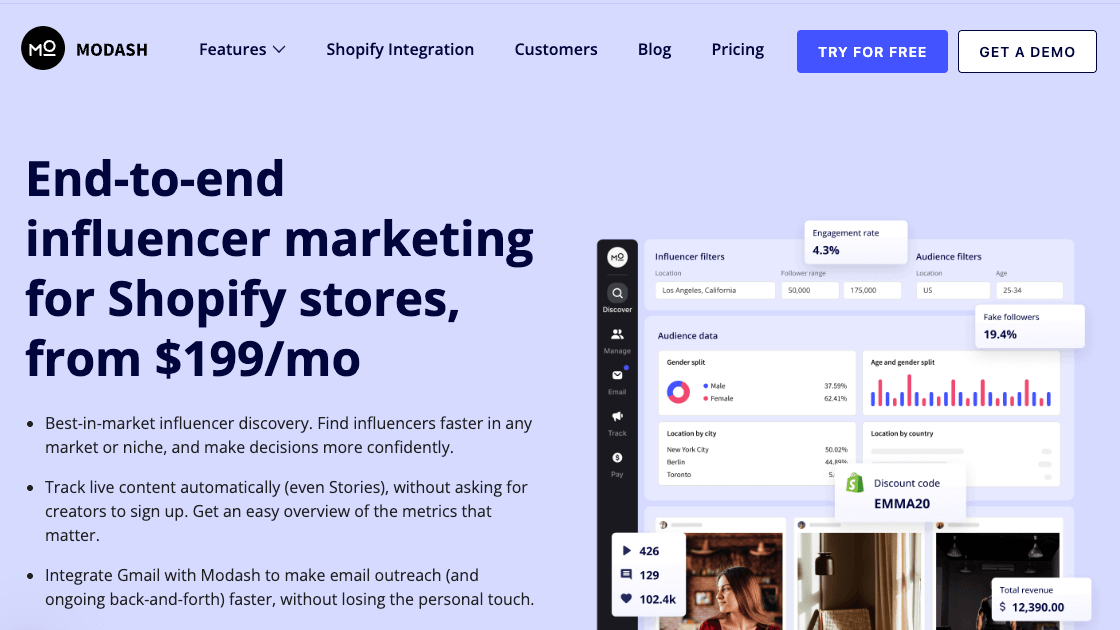Click the gender split donut chart
The image size is (1120, 630).
click(x=678, y=391)
